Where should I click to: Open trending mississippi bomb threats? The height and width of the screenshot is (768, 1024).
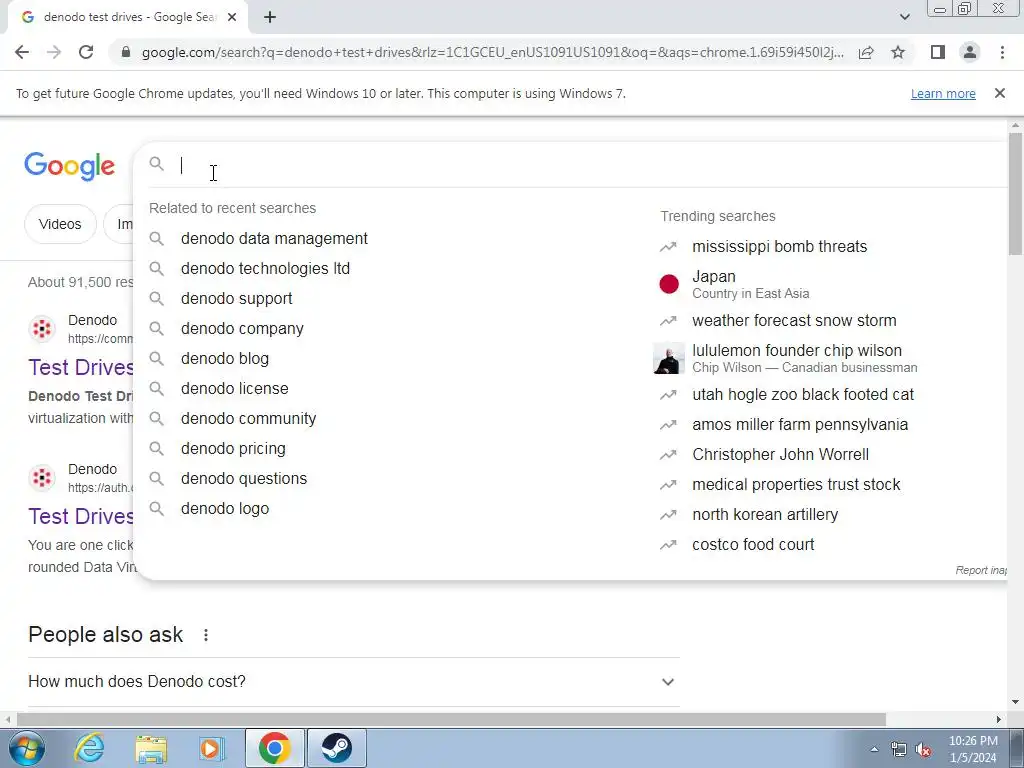[x=780, y=246]
